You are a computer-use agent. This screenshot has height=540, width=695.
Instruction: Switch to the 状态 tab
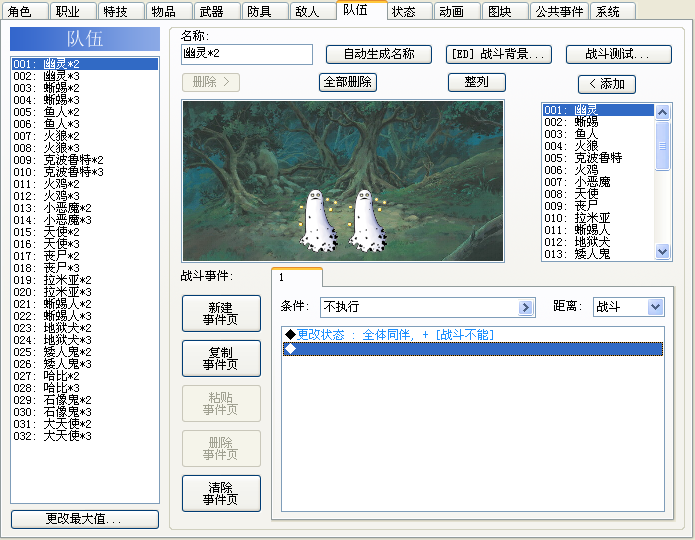[409, 11]
